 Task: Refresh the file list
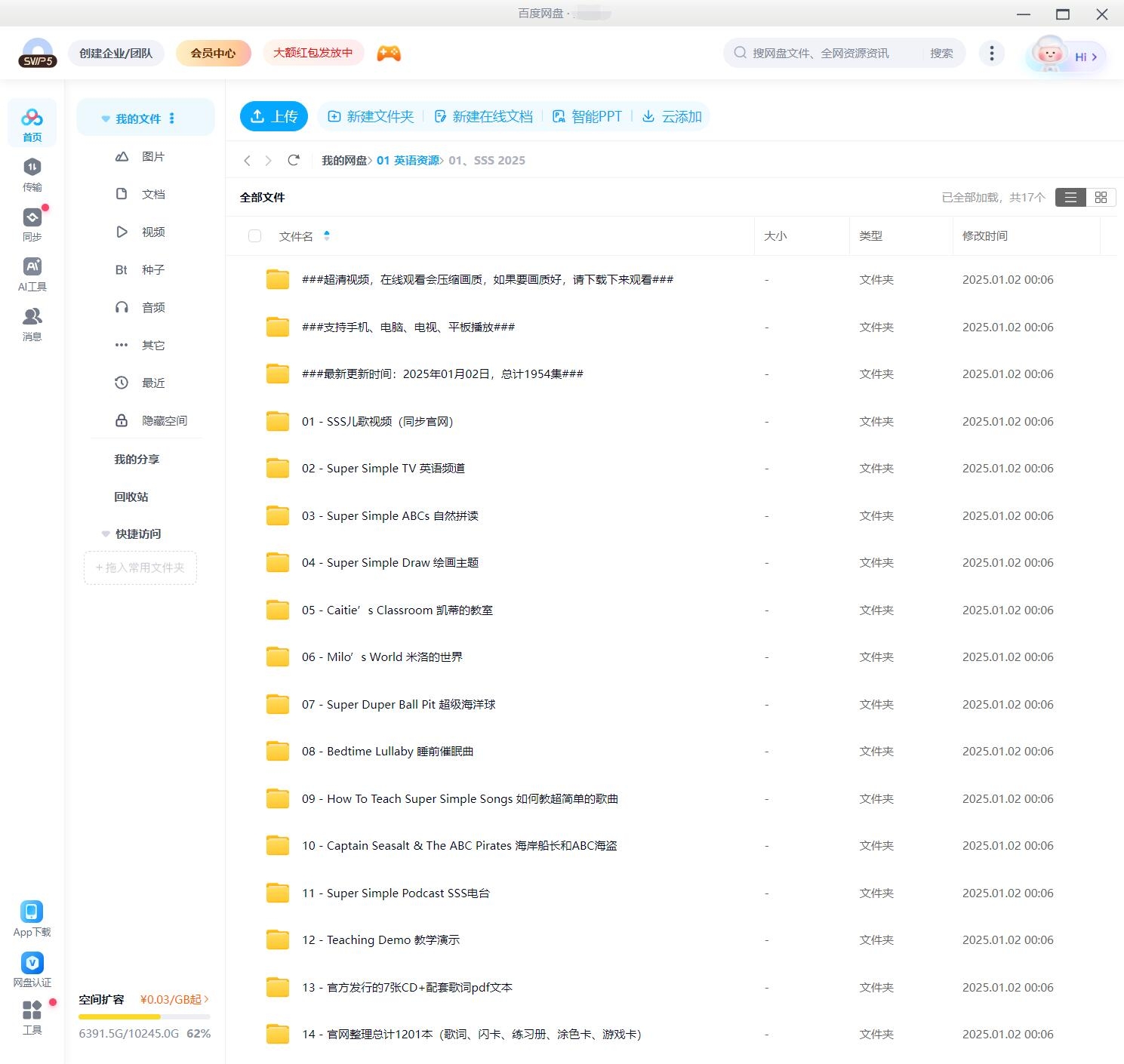coord(294,160)
